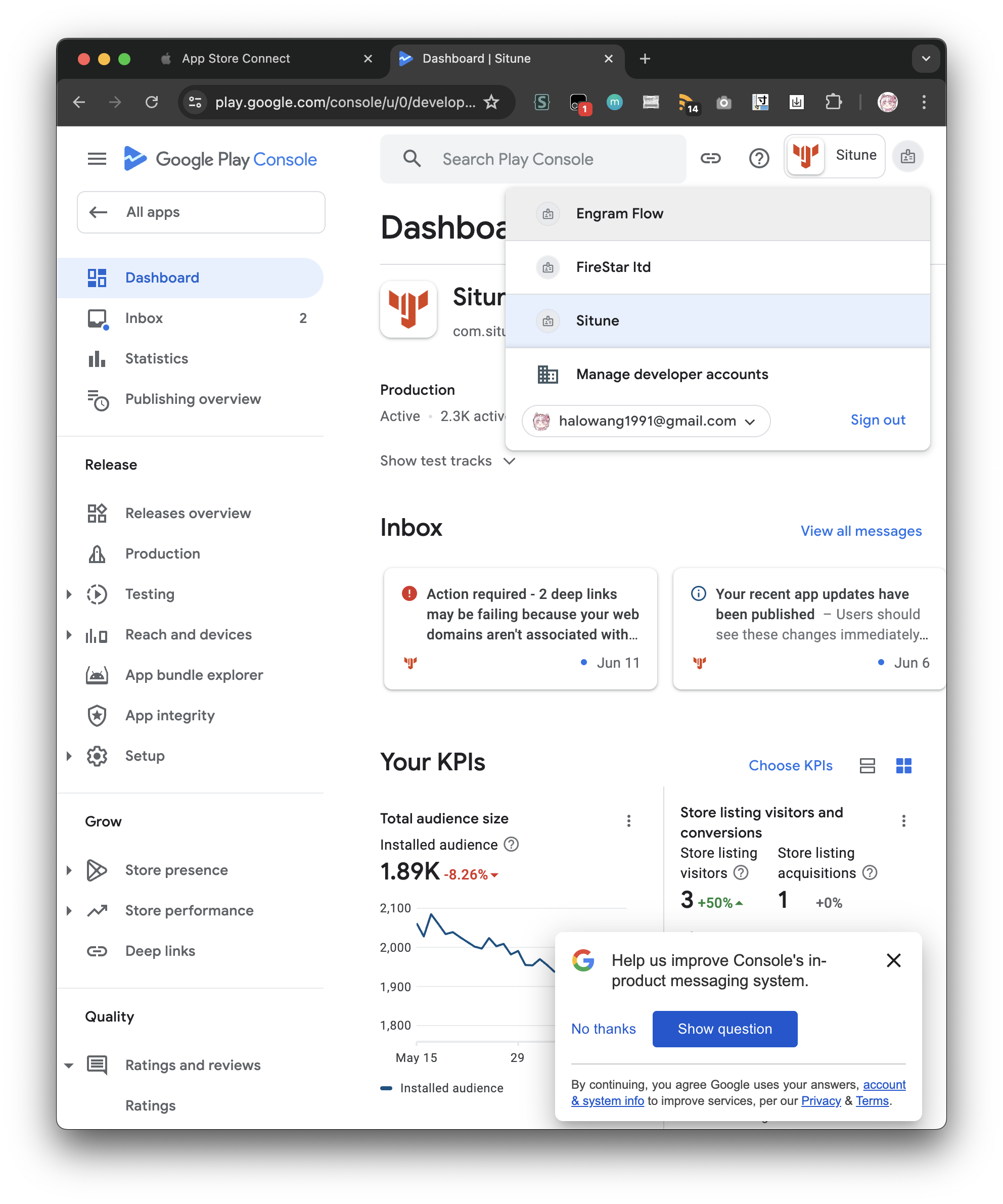
Task: Expand the Testing section arrow
Action: 69,594
